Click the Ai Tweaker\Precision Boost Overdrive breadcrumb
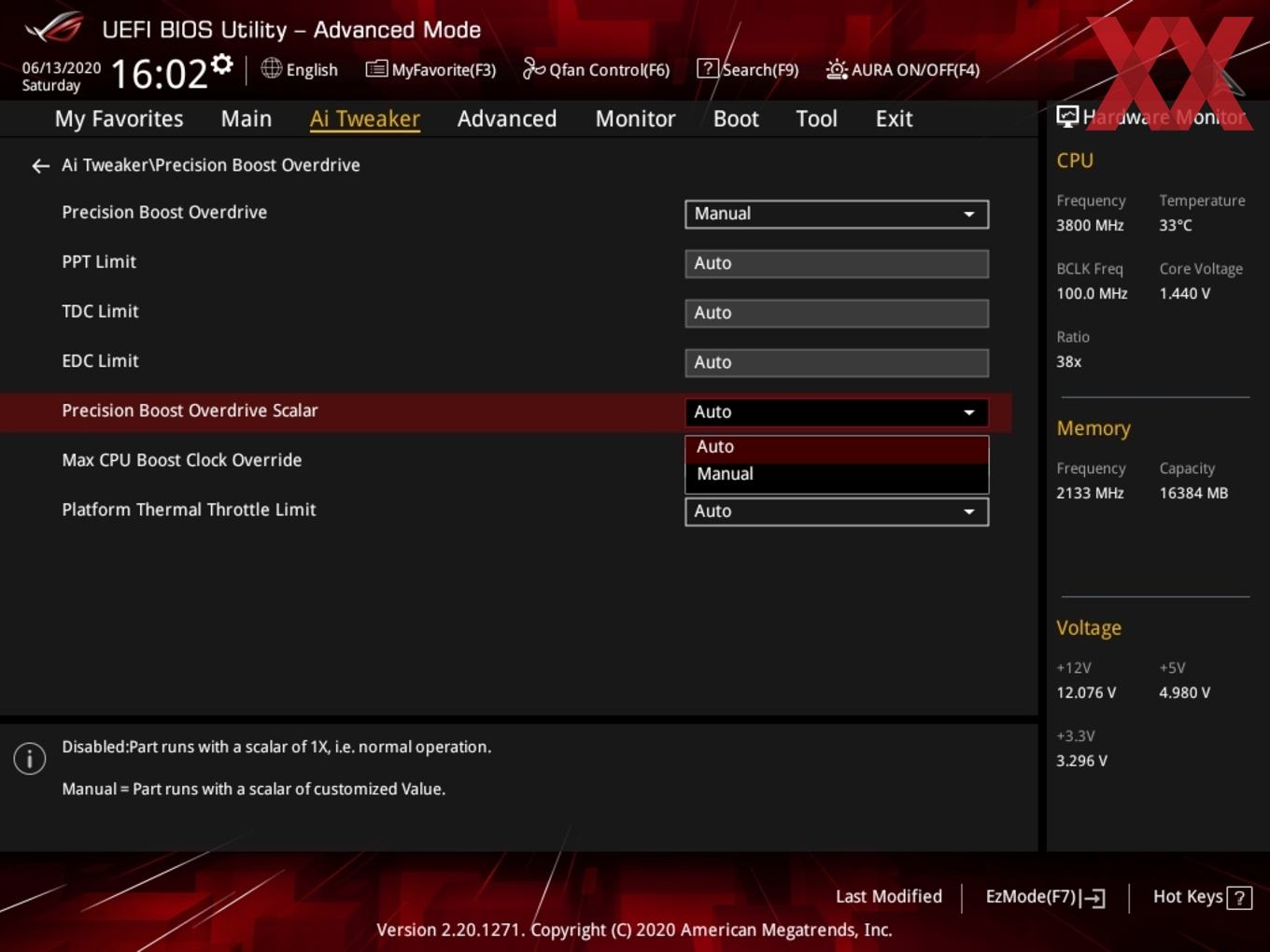This screenshot has height=952, width=1270. 210,165
